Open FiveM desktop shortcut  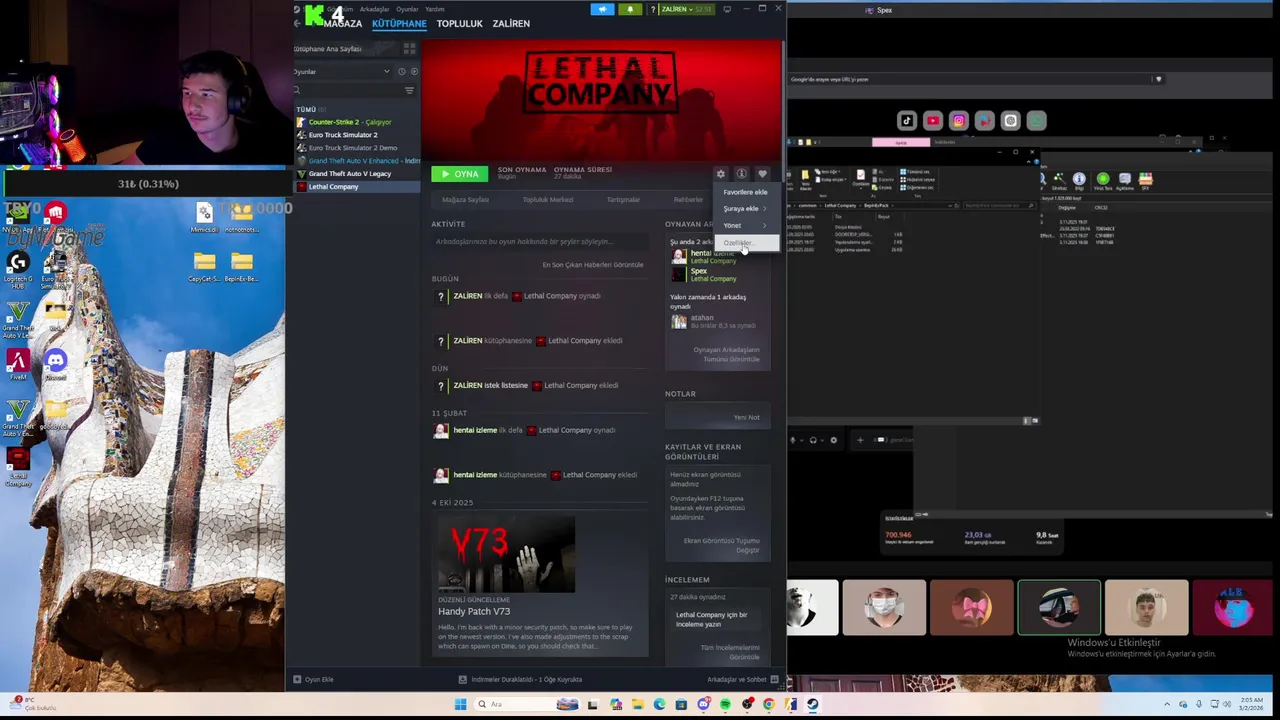click(x=18, y=365)
